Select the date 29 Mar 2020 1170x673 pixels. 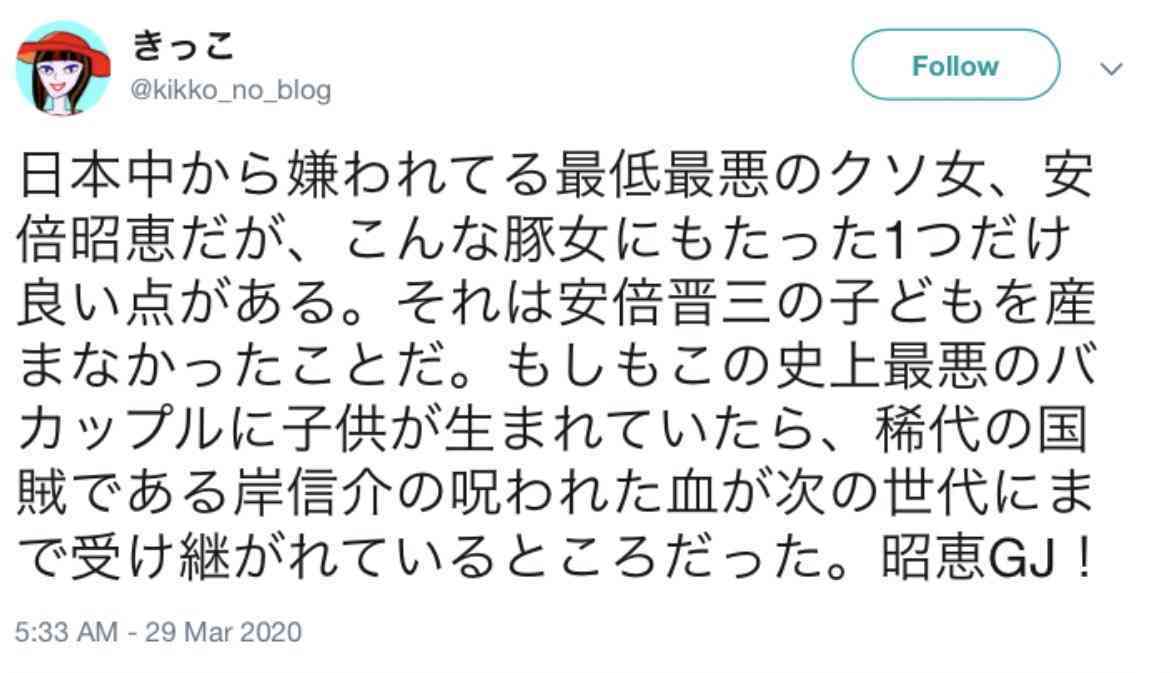click(223, 632)
